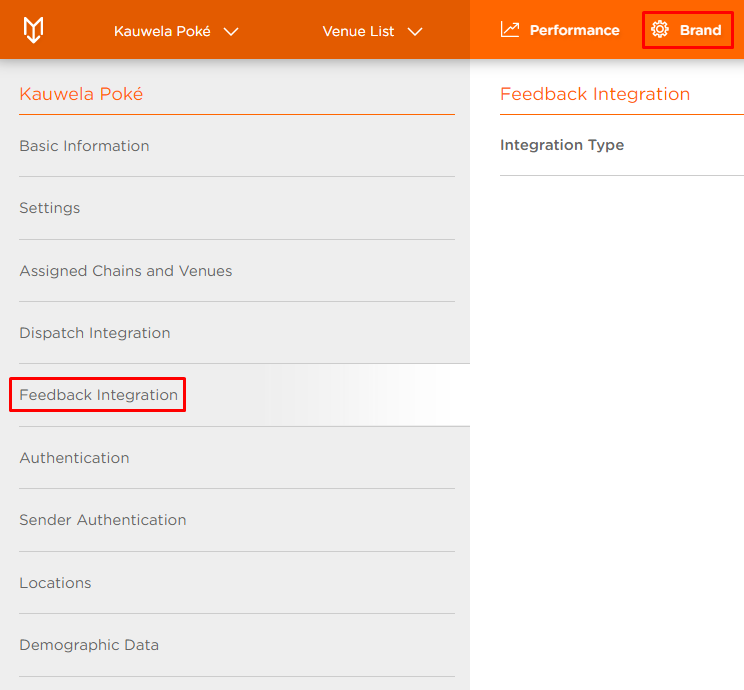The height and width of the screenshot is (690, 744).
Task: Click the Performance chart icon
Action: tap(510, 30)
